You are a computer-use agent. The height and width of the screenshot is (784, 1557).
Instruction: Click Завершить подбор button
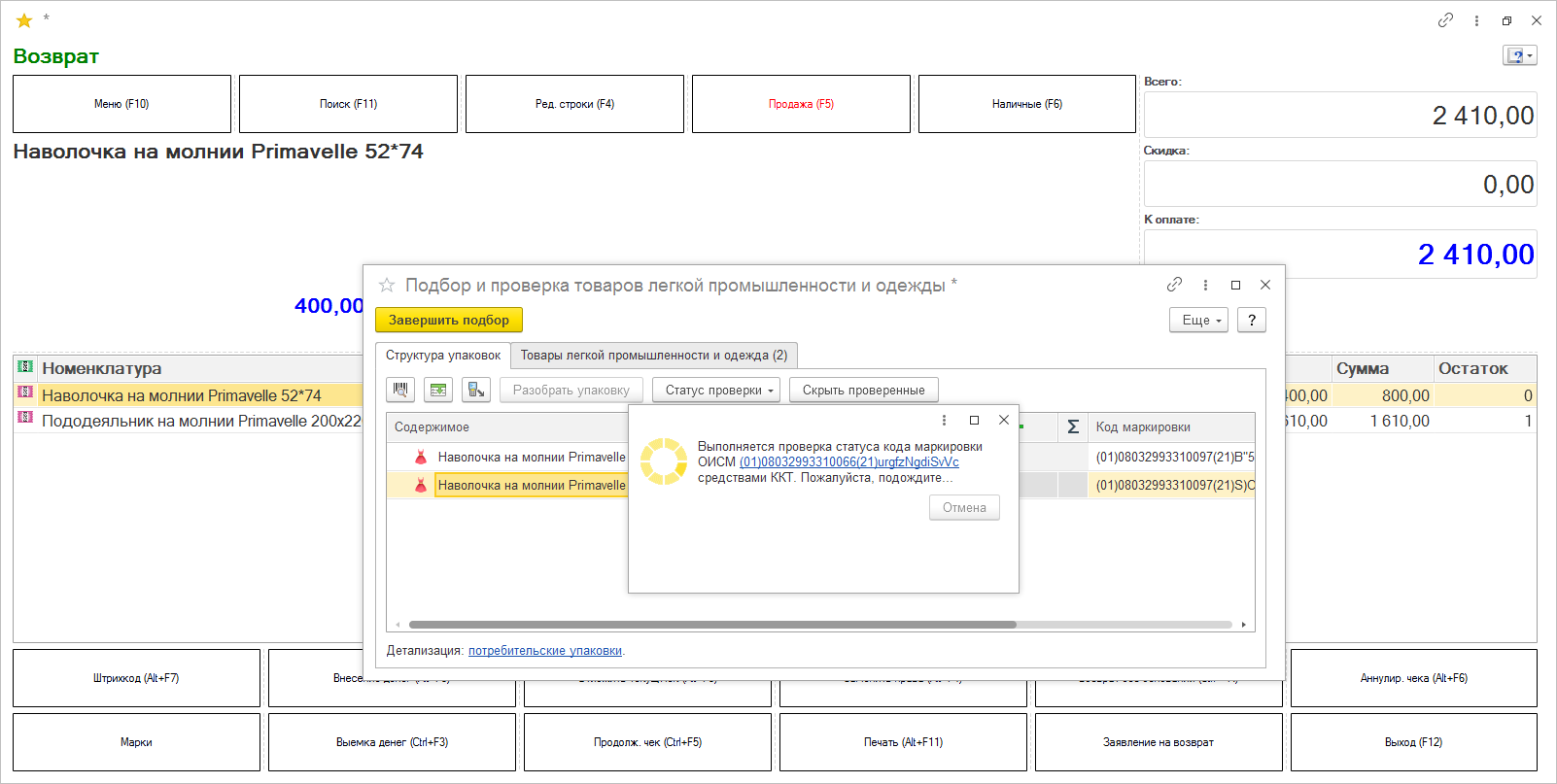(449, 320)
